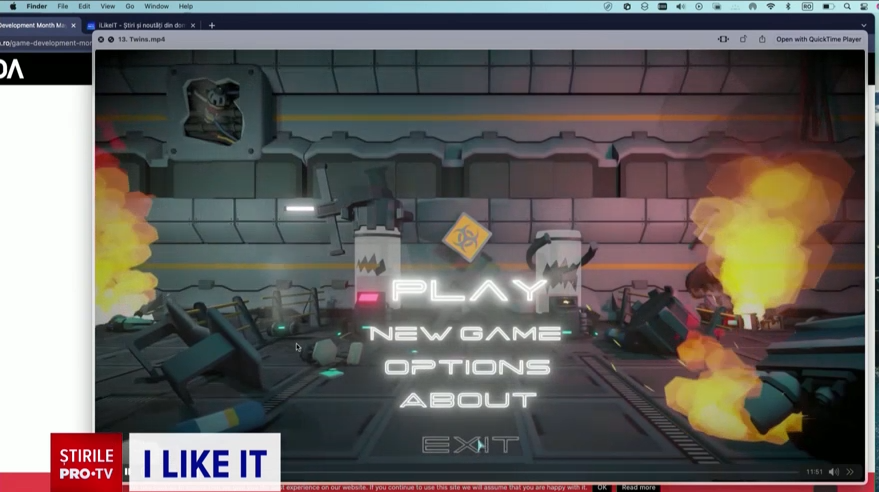The width and height of the screenshot is (879, 492).
Task: Open macOS system volume icon in menu bar
Action: coord(680,6)
